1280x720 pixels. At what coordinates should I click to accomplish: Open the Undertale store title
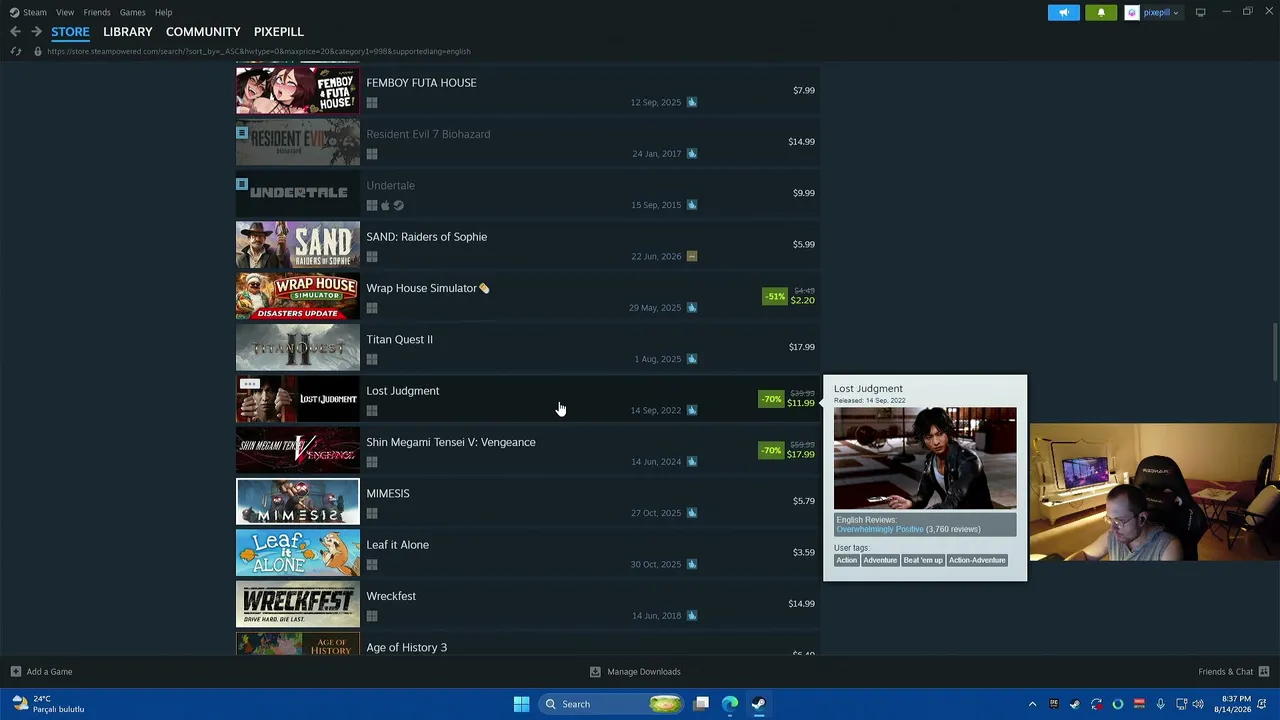pos(390,185)
